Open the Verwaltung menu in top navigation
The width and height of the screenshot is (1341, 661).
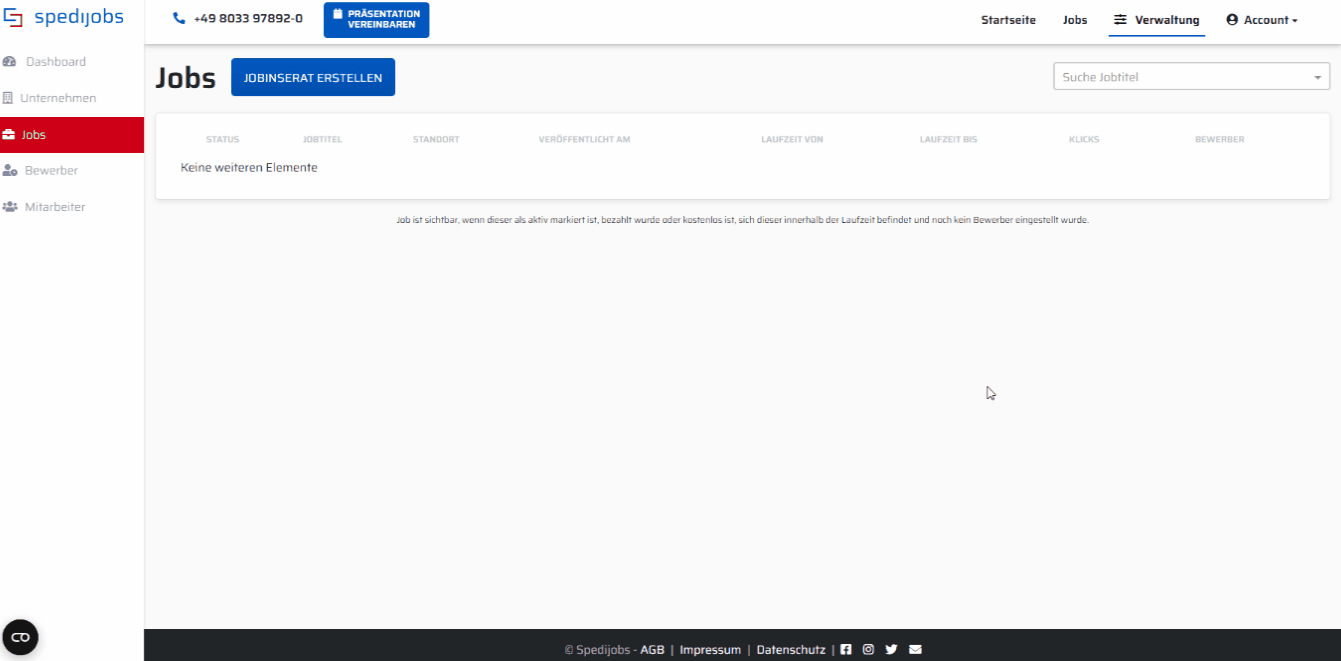[x=1157, y=20]
